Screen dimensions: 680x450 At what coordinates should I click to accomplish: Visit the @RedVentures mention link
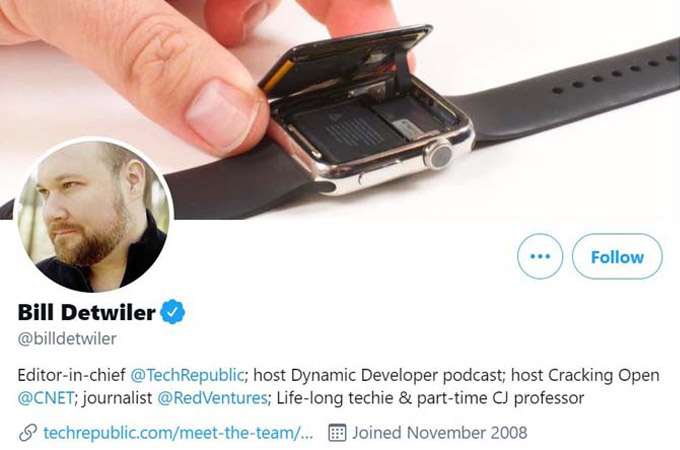(x=212, y=398)
